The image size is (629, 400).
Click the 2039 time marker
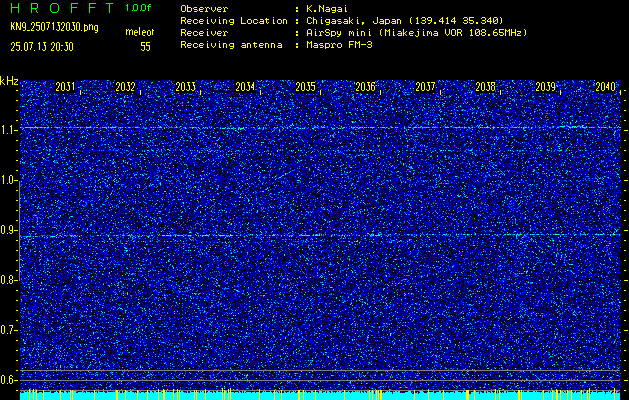[x=545, y=87]
